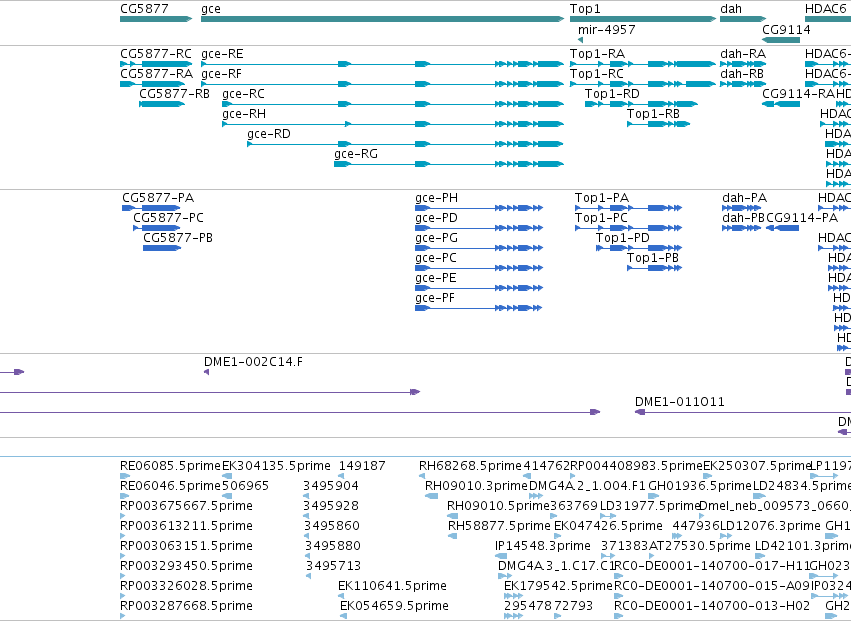Screen dimensions: 851x621
Task: Select the gce gene bar
Action: (383, 19)
